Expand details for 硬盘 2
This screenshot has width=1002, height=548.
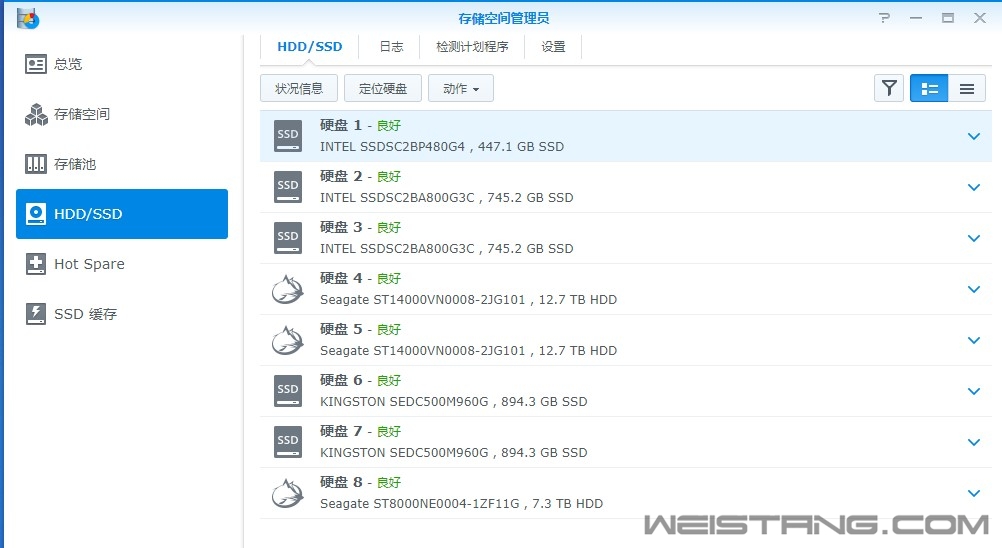click(x=974, y=187)
